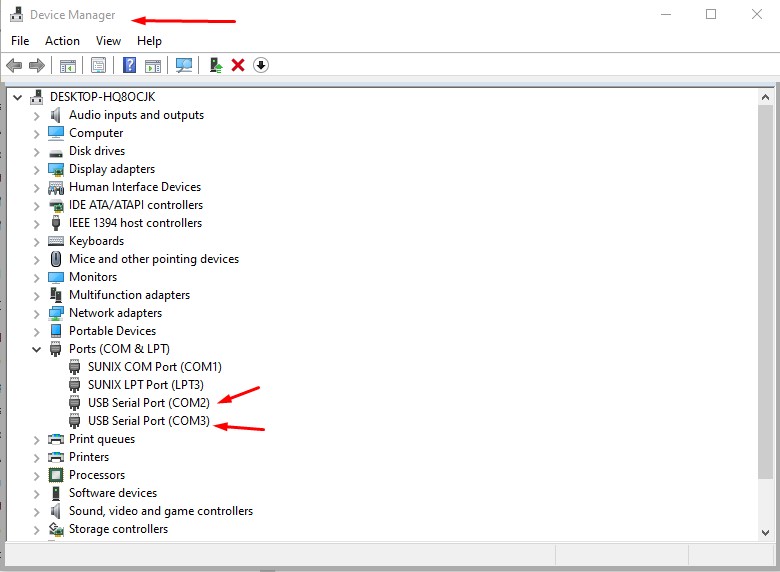Select the USB Serial Port (COM3) entry

tap(149, 421)
